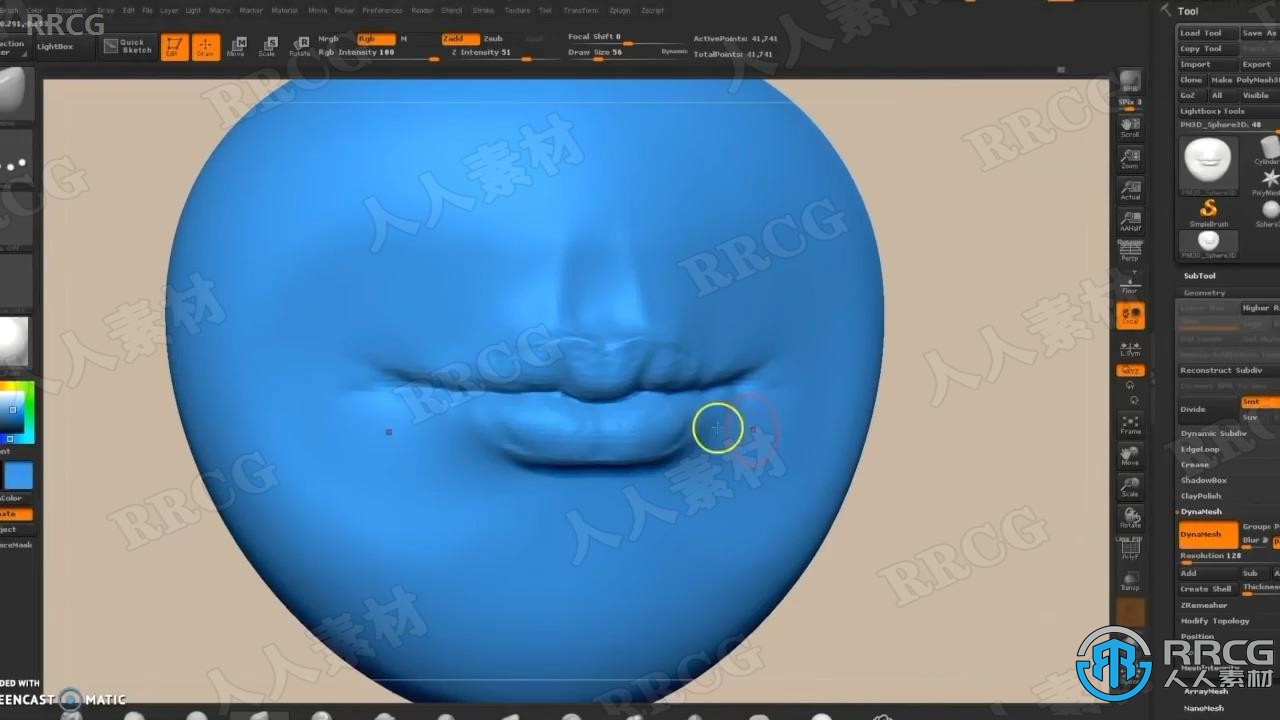Open the Preferences menu
This screenshot has width=1280, height=720.
coord(381,10)
